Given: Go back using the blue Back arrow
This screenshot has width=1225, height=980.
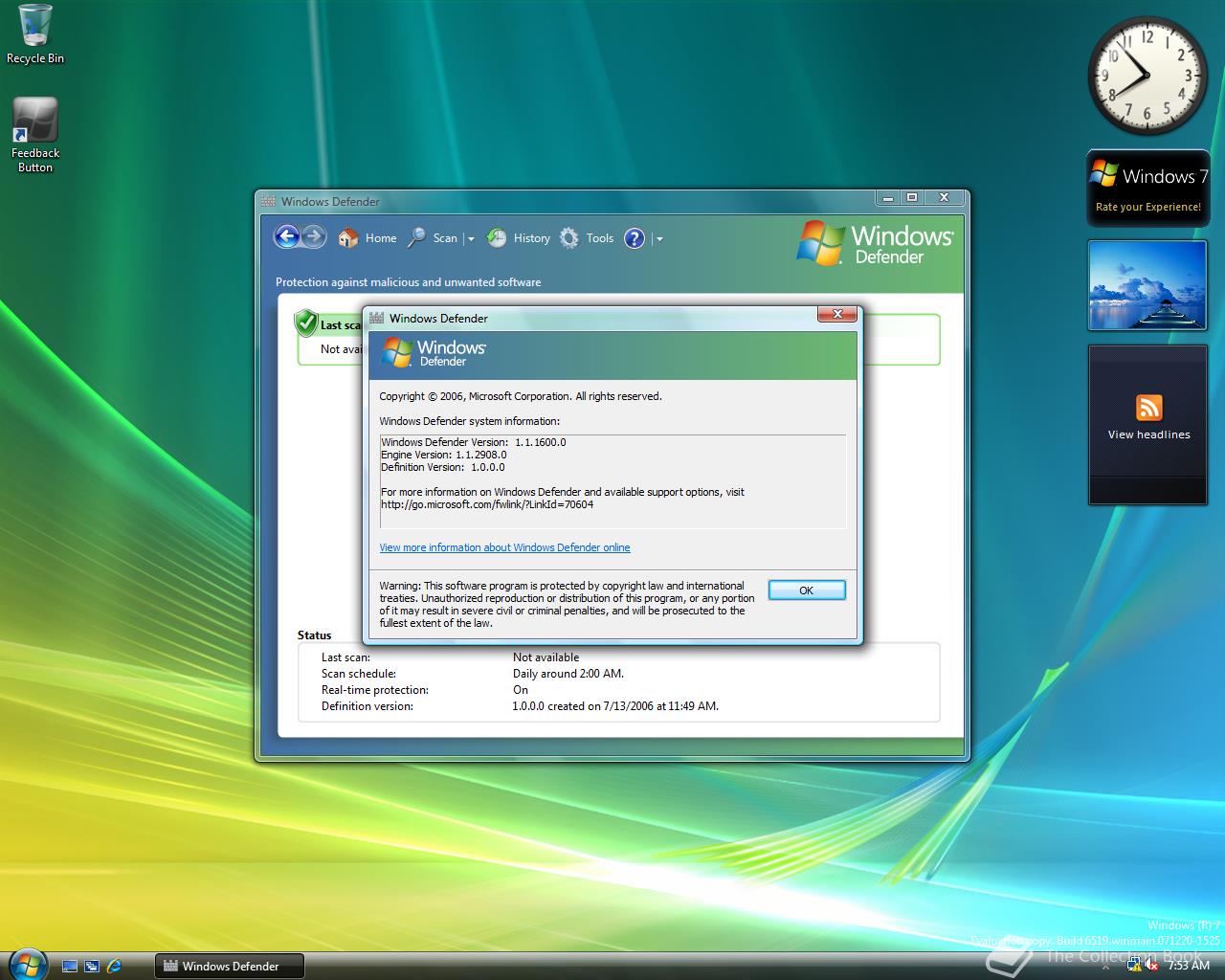Looking at the screenshot, I should click(x=287, y=237).
